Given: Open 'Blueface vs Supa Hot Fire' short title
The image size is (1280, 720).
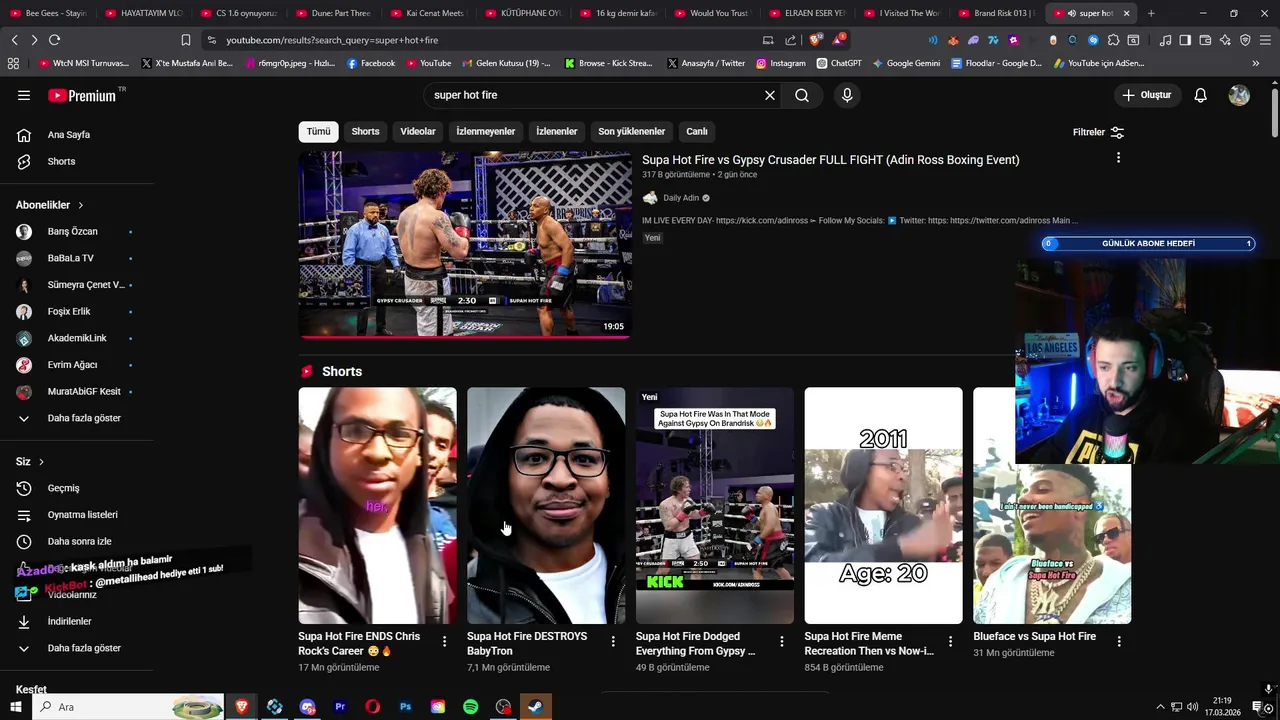Looking at the screenshot, I should pos(1034,636).
